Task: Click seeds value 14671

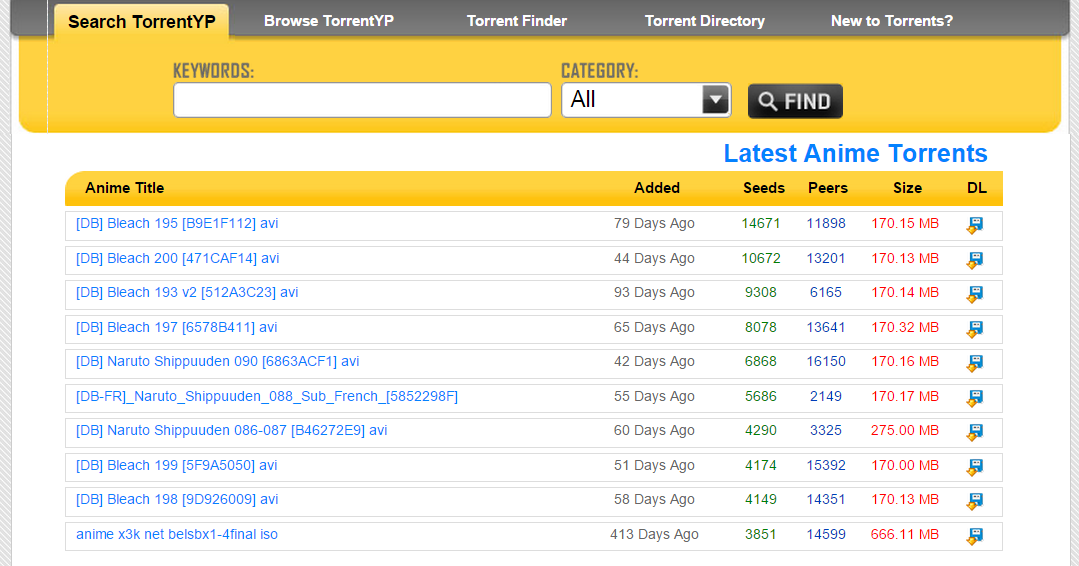Action: pyautogui.click(x=760, y=224)
